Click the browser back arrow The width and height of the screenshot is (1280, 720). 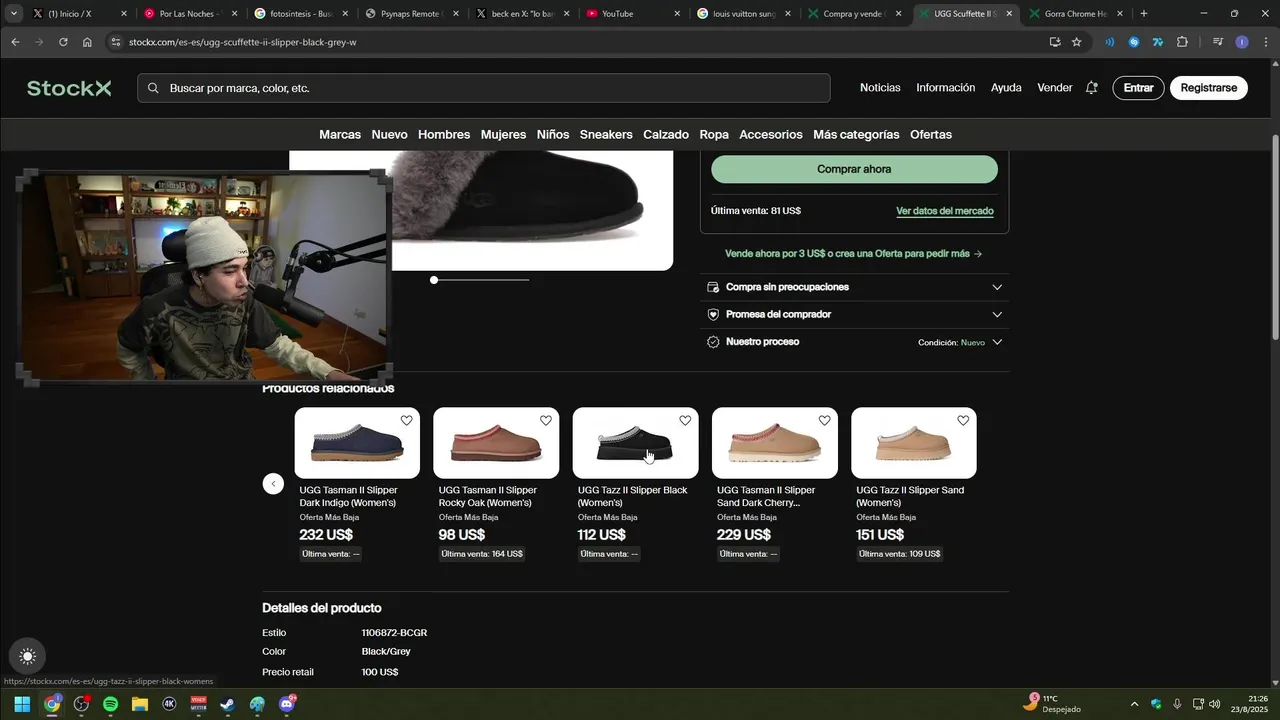pyautogui.click(x=15, y=42)
